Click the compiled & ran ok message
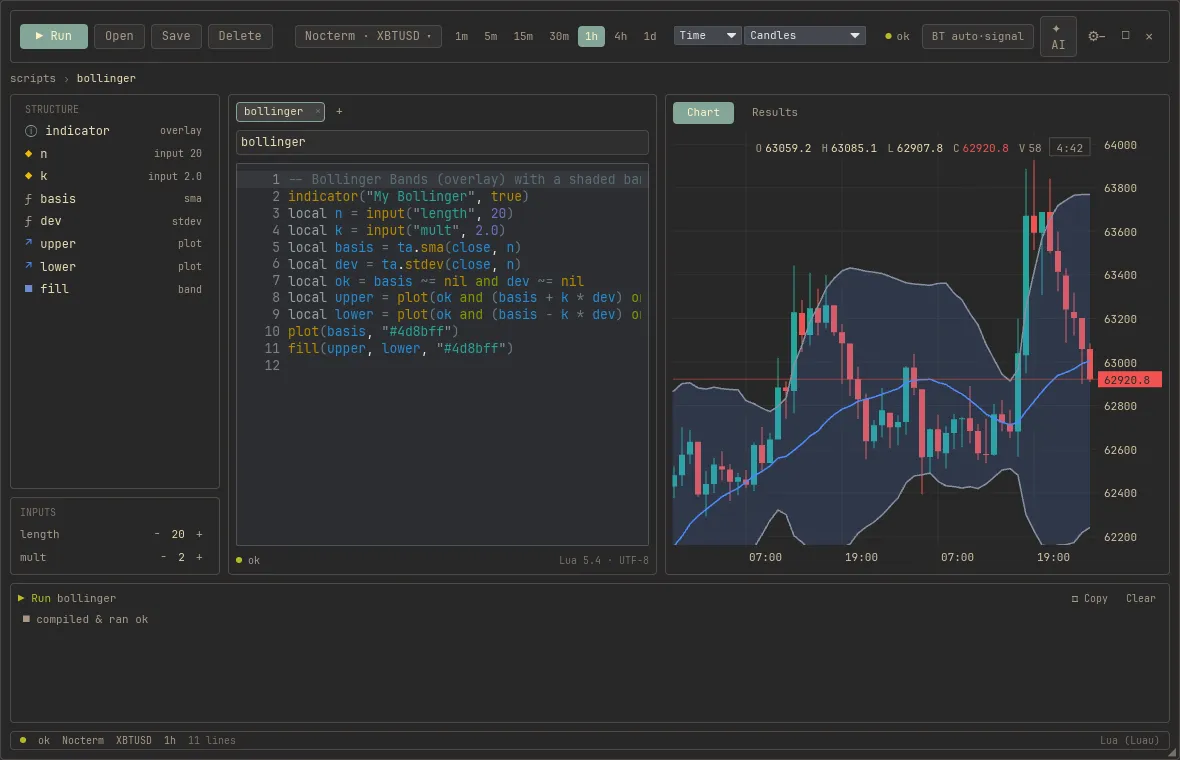Viewport: 1180px width, 760px height. pos(92,619)
